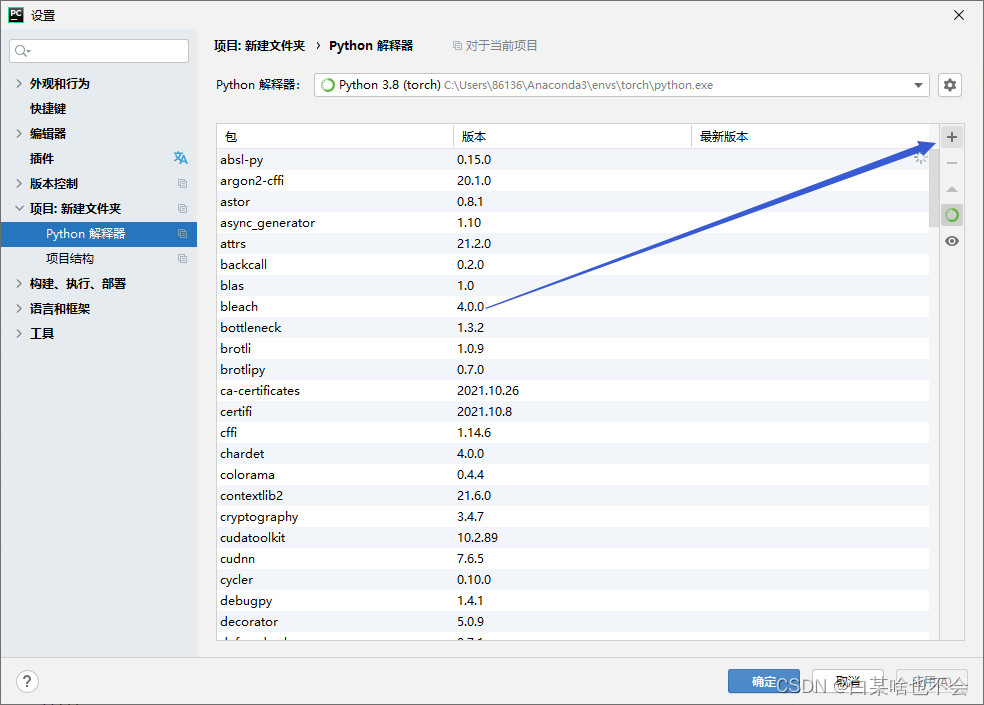Click the upgrade package arrow icon
This screenshot has width=984, height=705.
pos(951,188)
